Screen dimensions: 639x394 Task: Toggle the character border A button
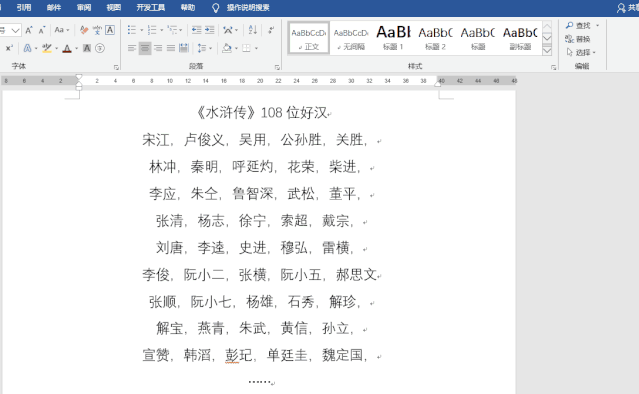point(110,30)
